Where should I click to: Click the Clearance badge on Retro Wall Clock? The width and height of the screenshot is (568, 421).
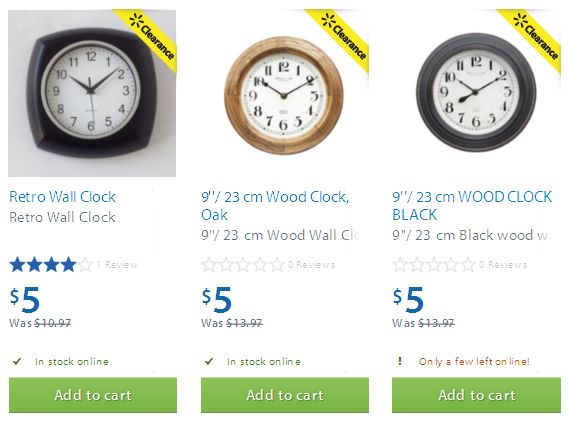click(x=150, y=37)
